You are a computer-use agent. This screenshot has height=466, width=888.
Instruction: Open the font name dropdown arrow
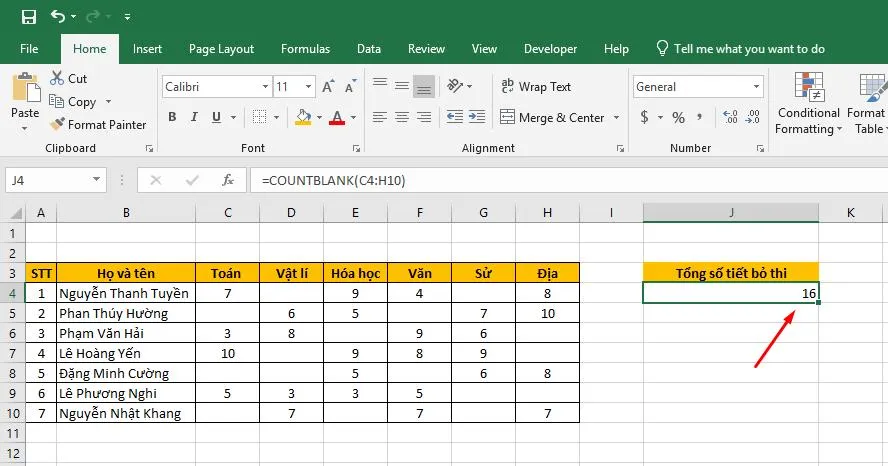tap(265, 87)
